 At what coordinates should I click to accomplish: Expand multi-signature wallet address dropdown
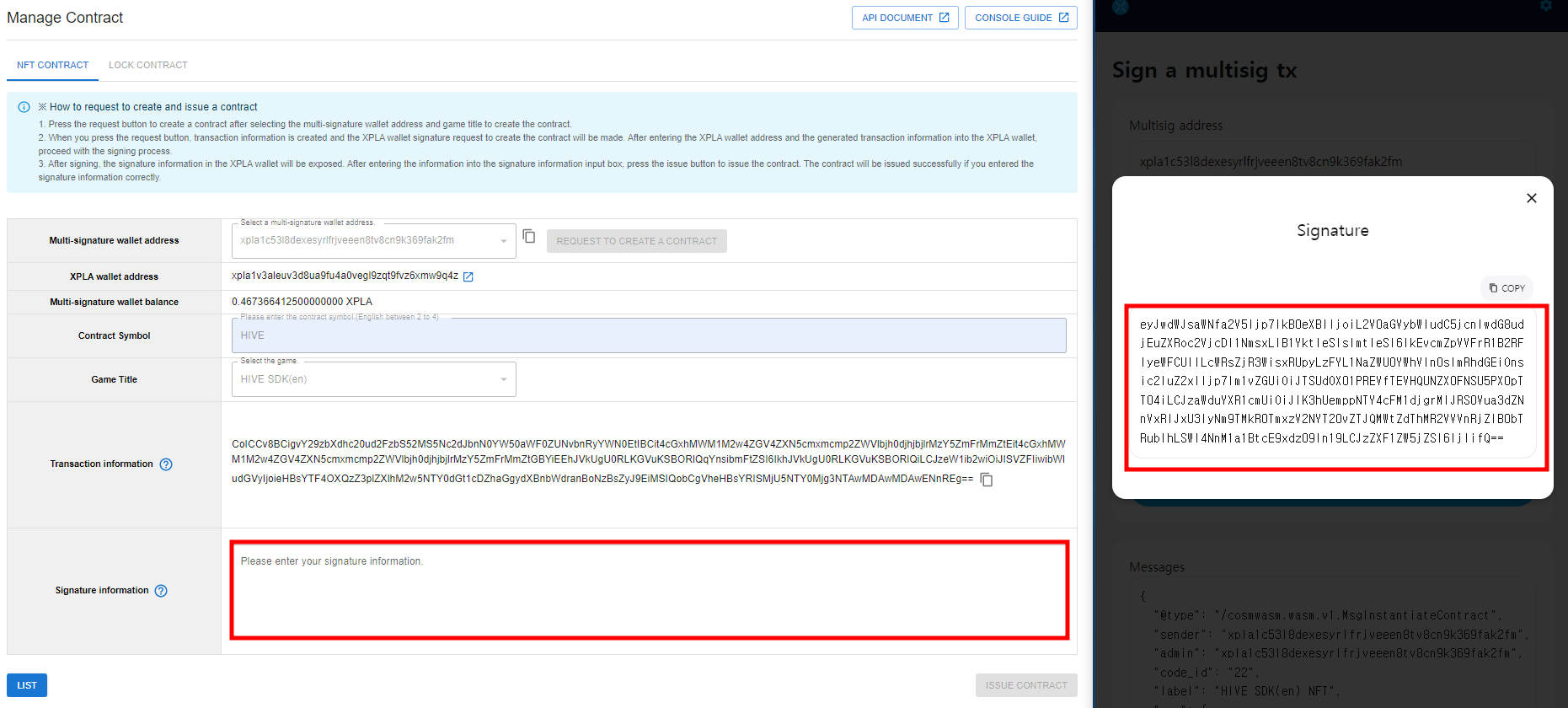pos(374,241)
